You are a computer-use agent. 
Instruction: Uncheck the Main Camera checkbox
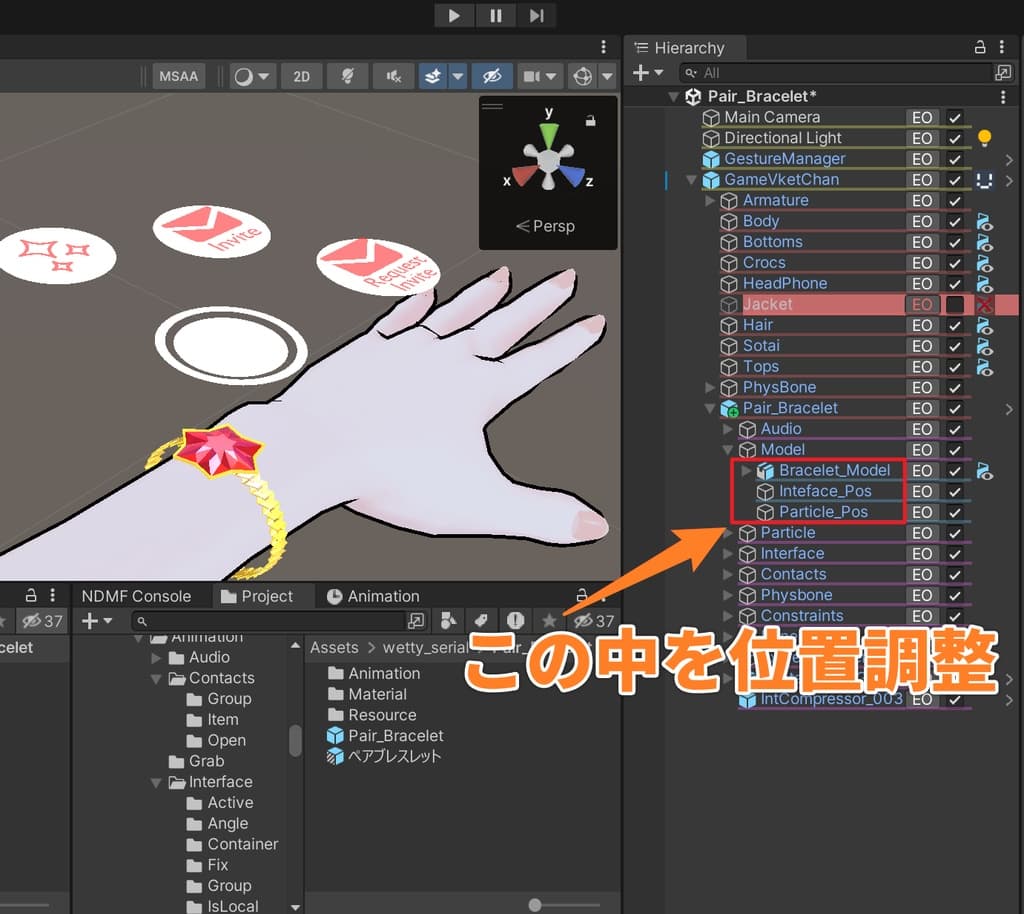(955, 117)
